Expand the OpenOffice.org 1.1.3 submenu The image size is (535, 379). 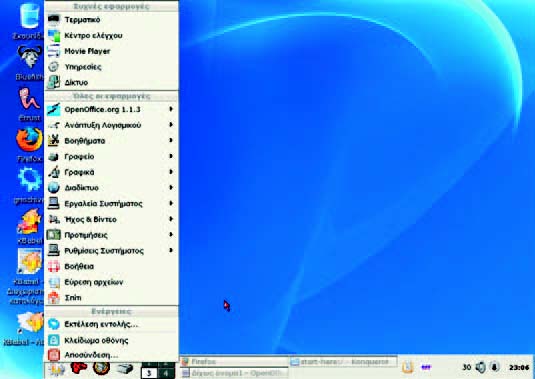[111, 110]
